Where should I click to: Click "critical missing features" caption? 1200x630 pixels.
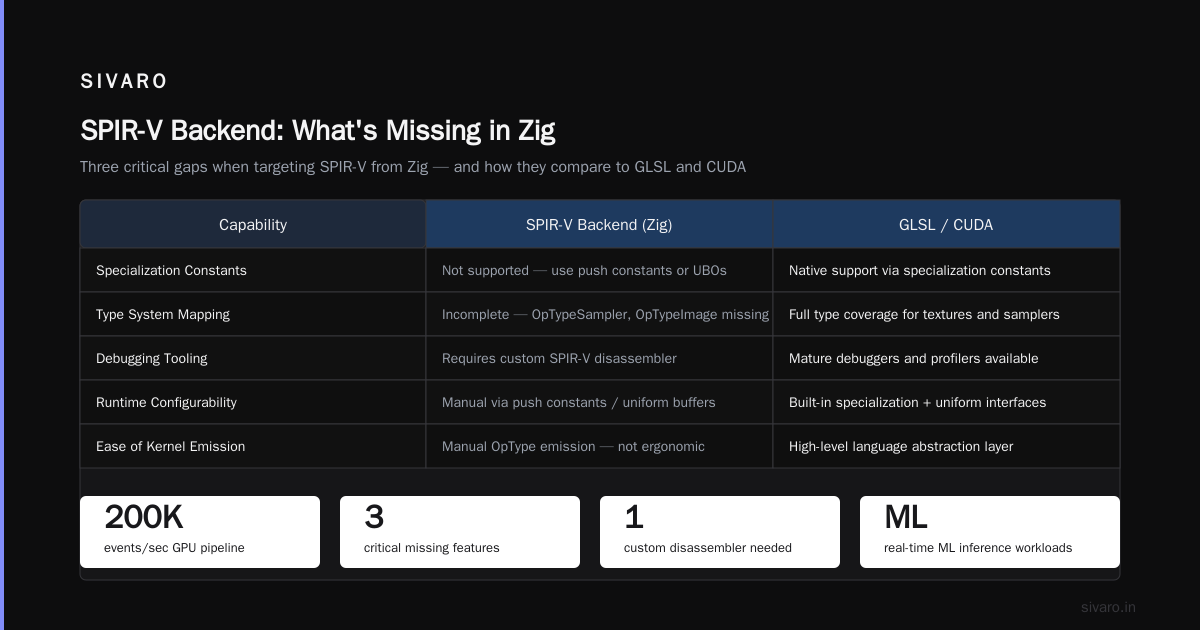click(432, 547)
